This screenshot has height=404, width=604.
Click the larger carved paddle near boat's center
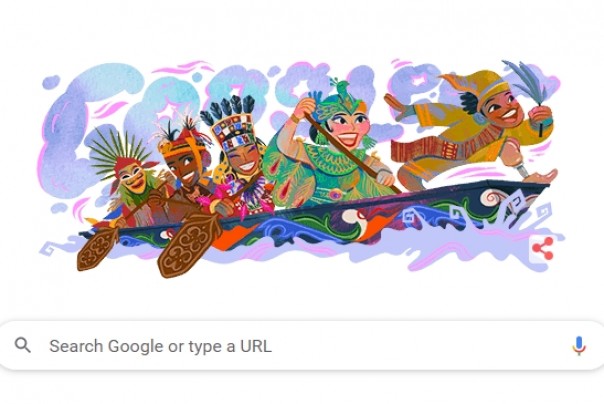click(x=189, y=245)
